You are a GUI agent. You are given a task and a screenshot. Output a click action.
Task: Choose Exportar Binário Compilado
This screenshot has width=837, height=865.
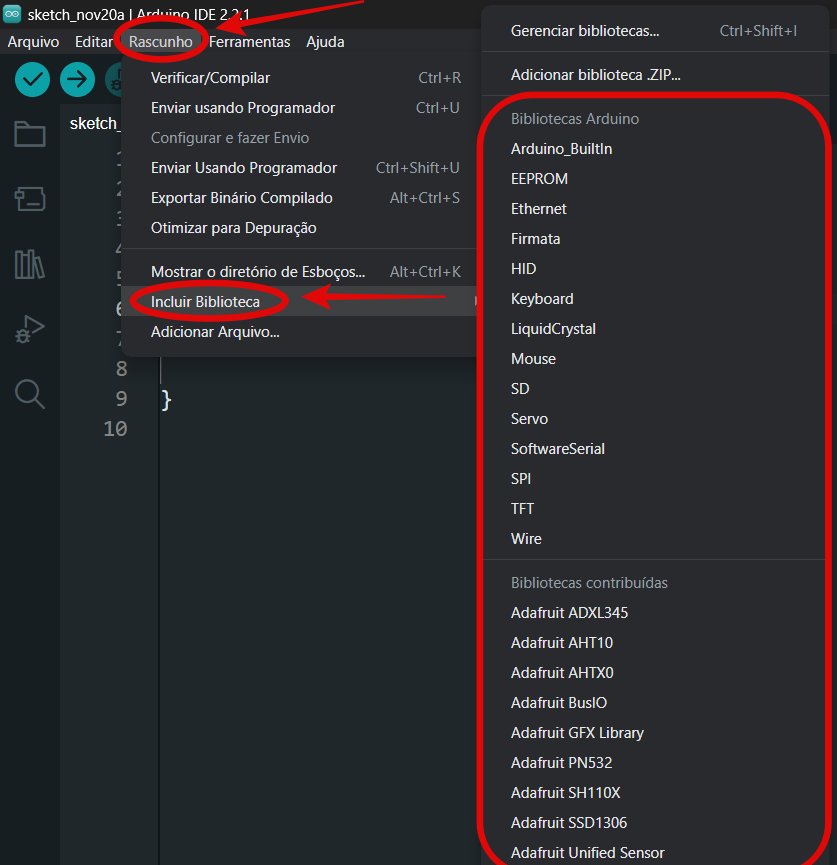[x=241, y=198]
